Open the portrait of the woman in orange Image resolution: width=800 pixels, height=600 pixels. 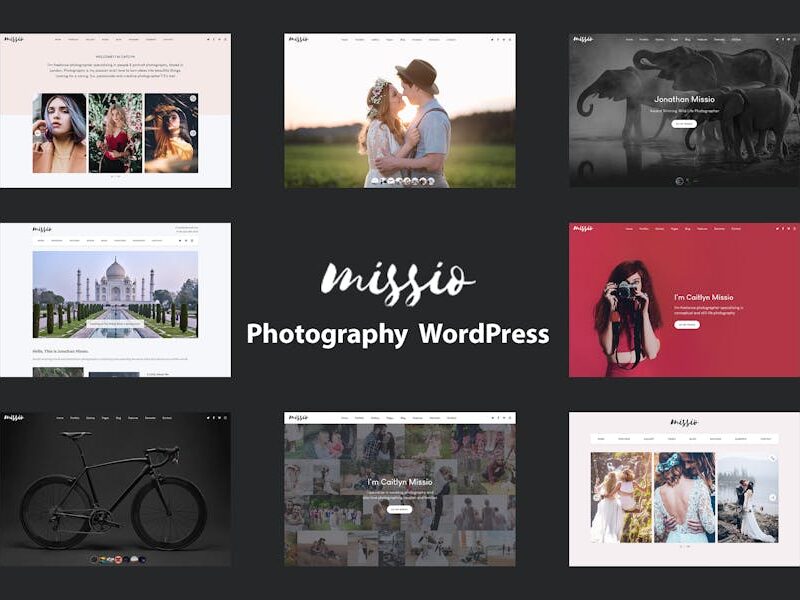[x=171, y=133]
